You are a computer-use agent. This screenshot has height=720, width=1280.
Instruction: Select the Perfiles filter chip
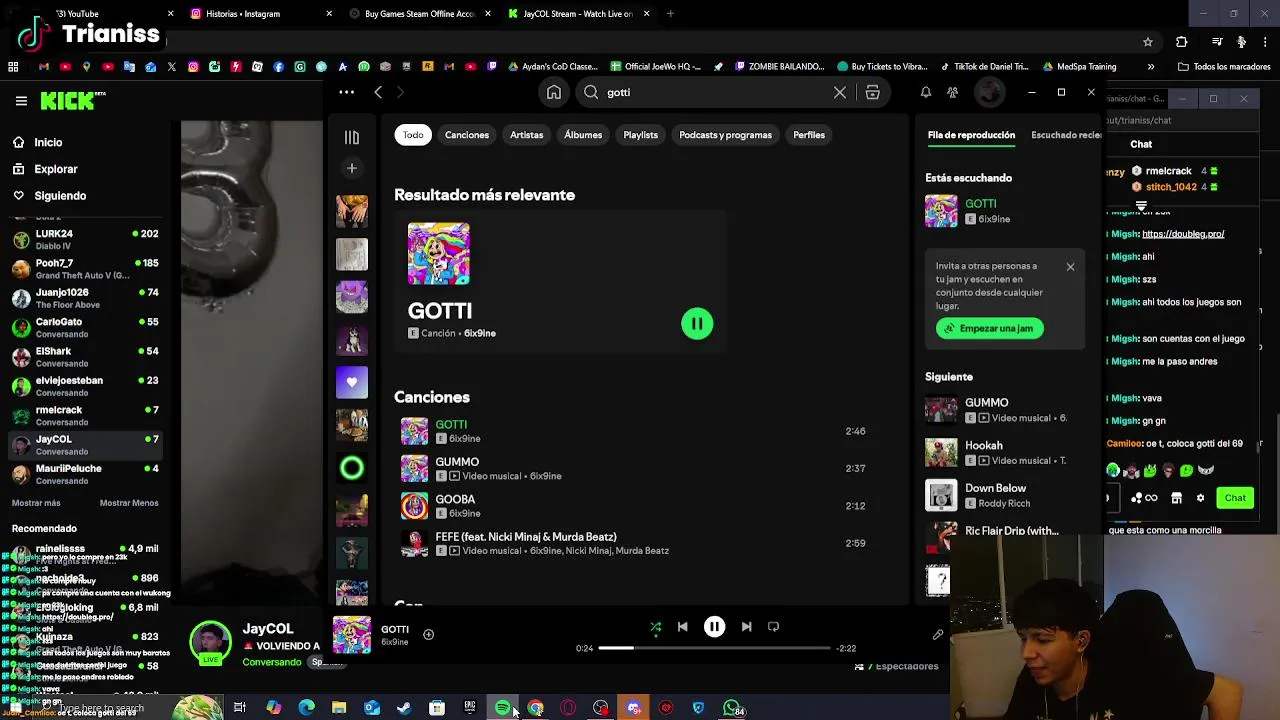click(x=809, y=135)
